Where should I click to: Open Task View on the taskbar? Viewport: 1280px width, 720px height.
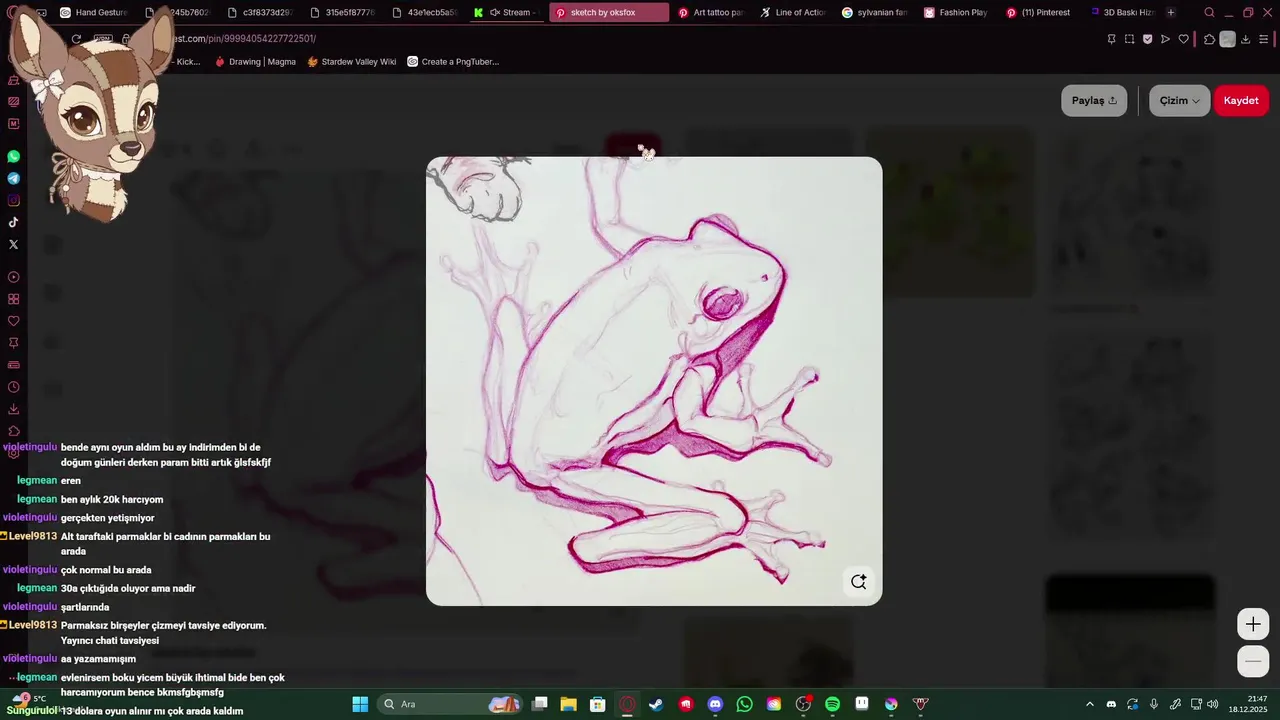[540, 704]
